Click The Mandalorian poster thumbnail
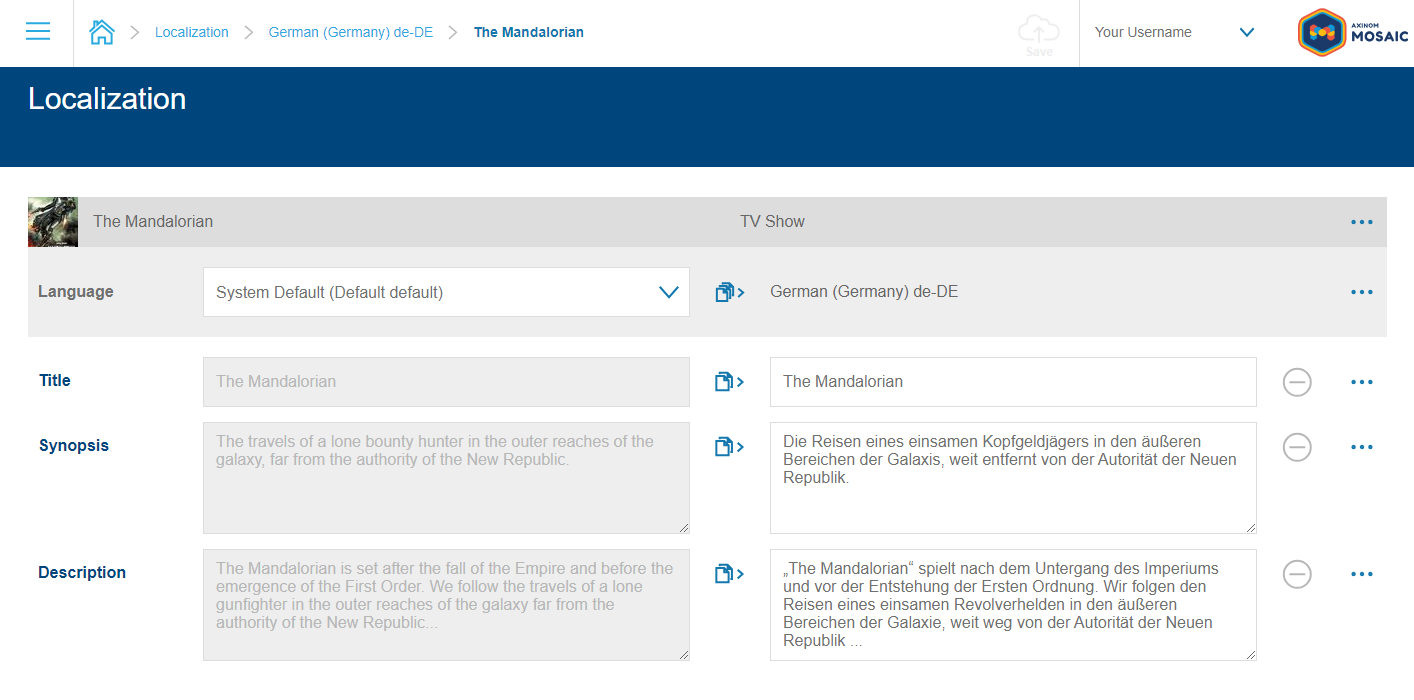 pyautogui.click(x=53, y=222)
